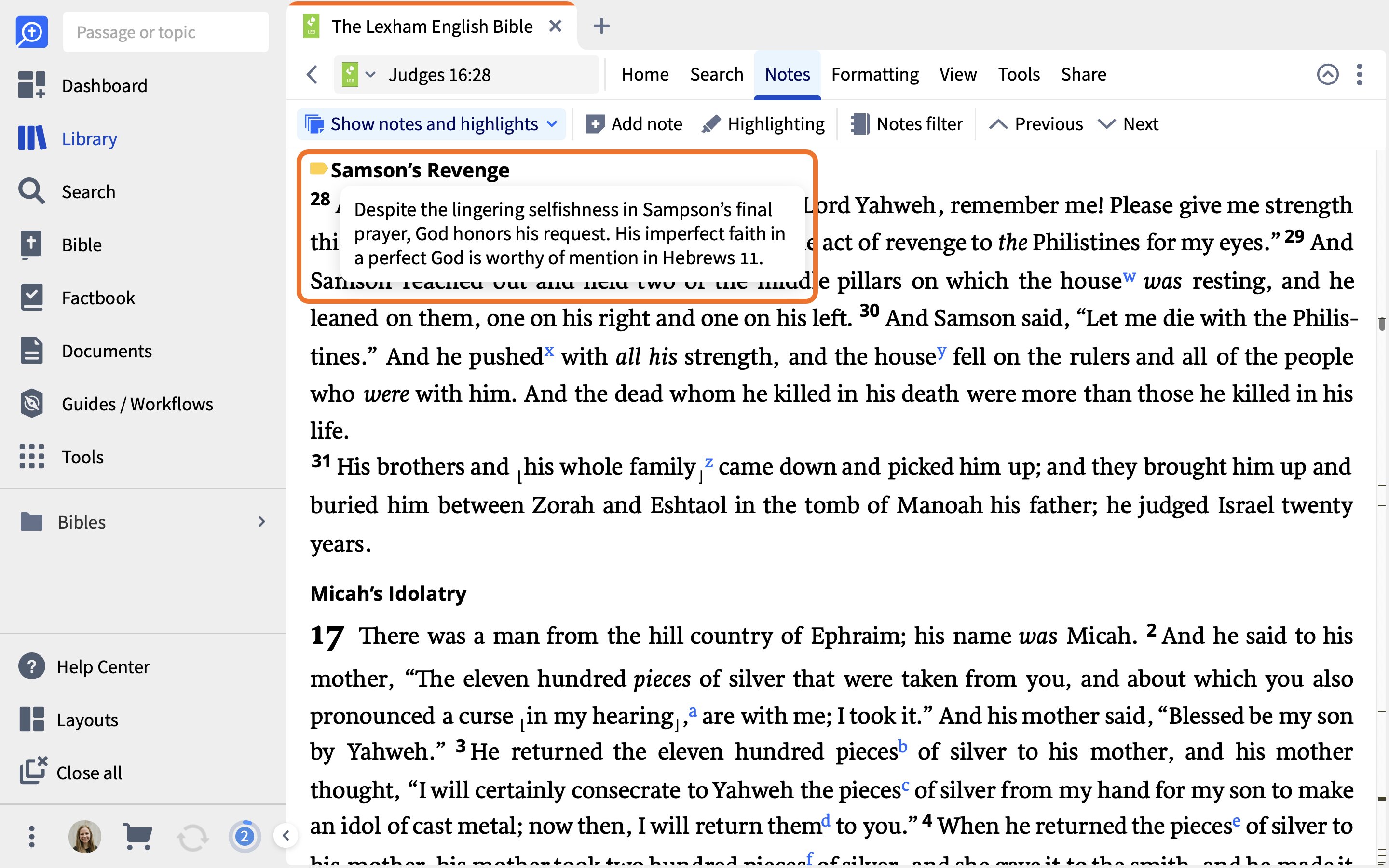This screenshot has width=1389, height=868.
Task: Switch to the Home tab
Action: 645,75
